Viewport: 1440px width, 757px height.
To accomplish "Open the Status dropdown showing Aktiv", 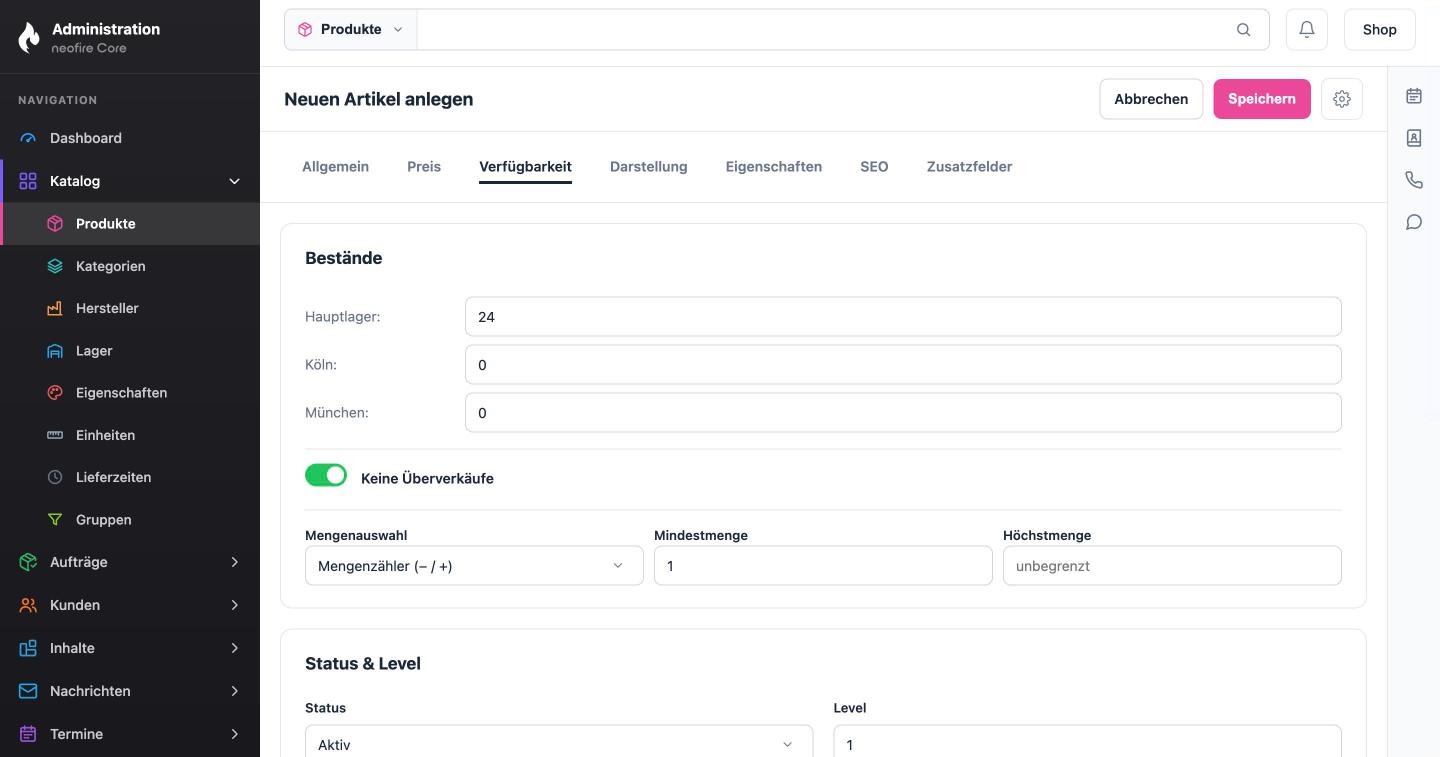I will (559, 744).
